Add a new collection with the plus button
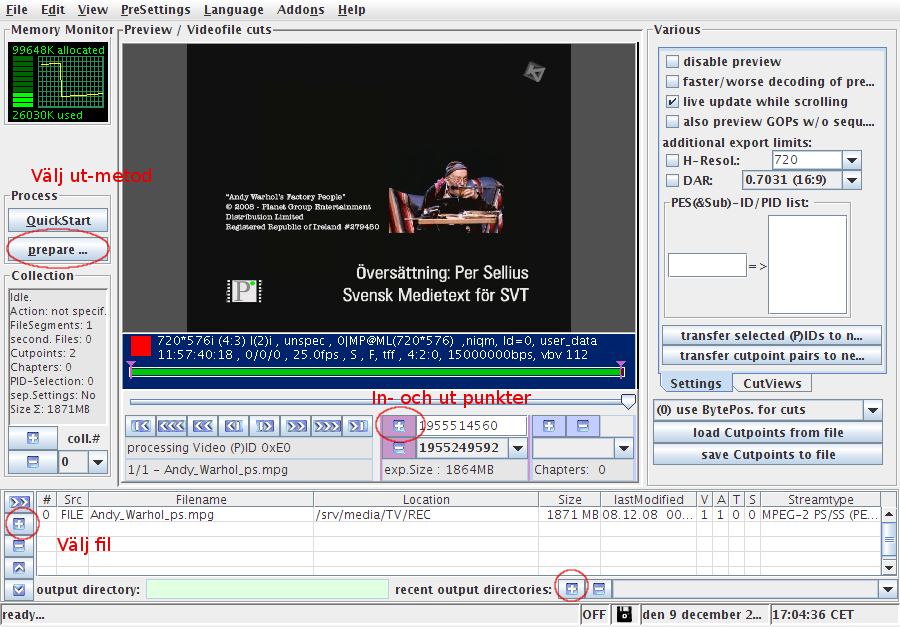Viewport: 900px width, 627px height. pyautogui.click(x=33, y=439)
